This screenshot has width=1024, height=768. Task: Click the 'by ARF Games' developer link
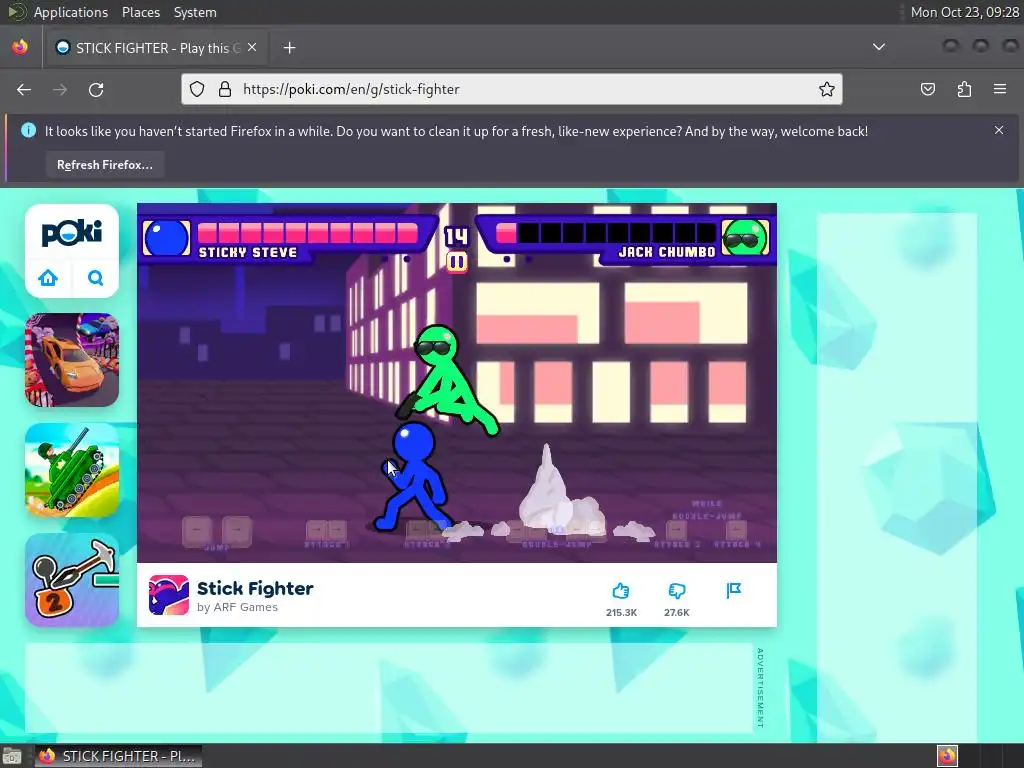pos(238,607)
